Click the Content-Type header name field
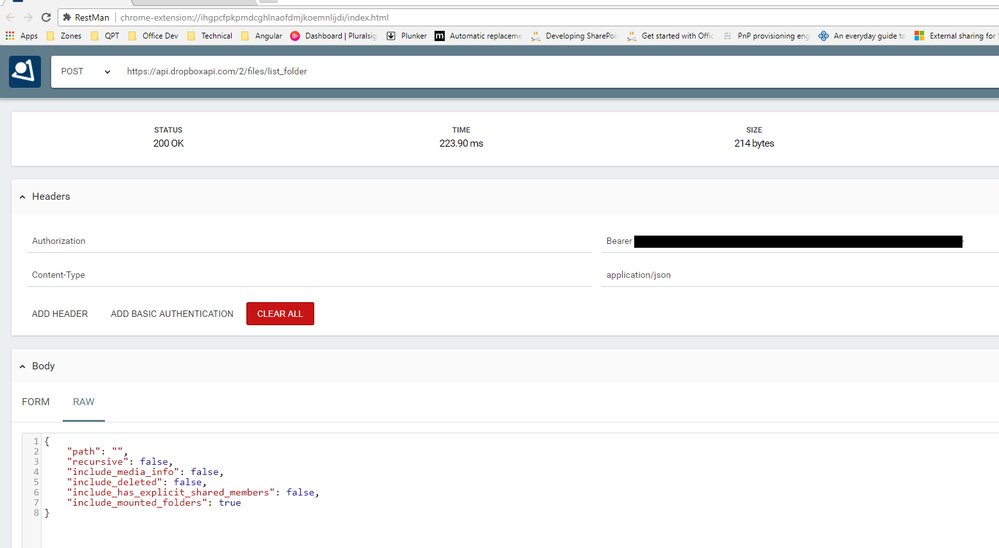Image resolution: width=999 pixels, height=548 pixels. [300, 275]
